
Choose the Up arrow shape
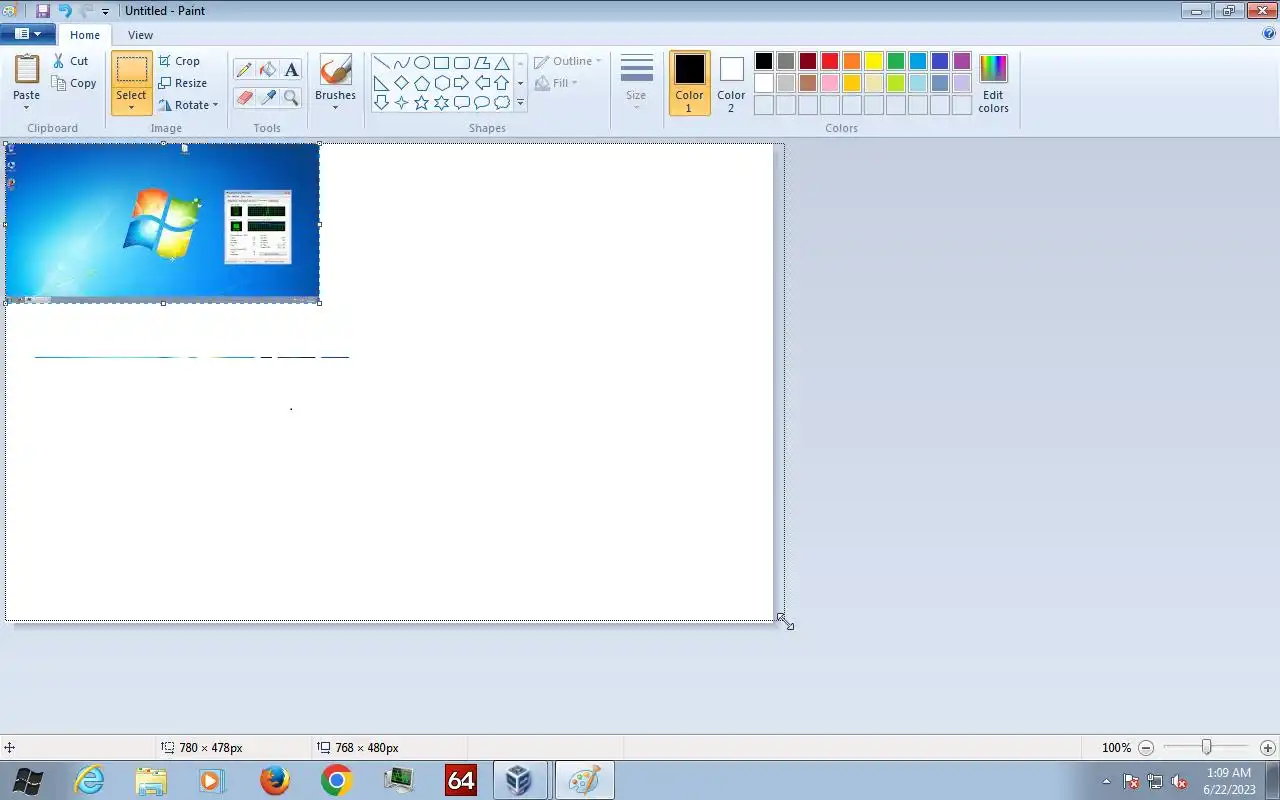click(x=501, y=83)
